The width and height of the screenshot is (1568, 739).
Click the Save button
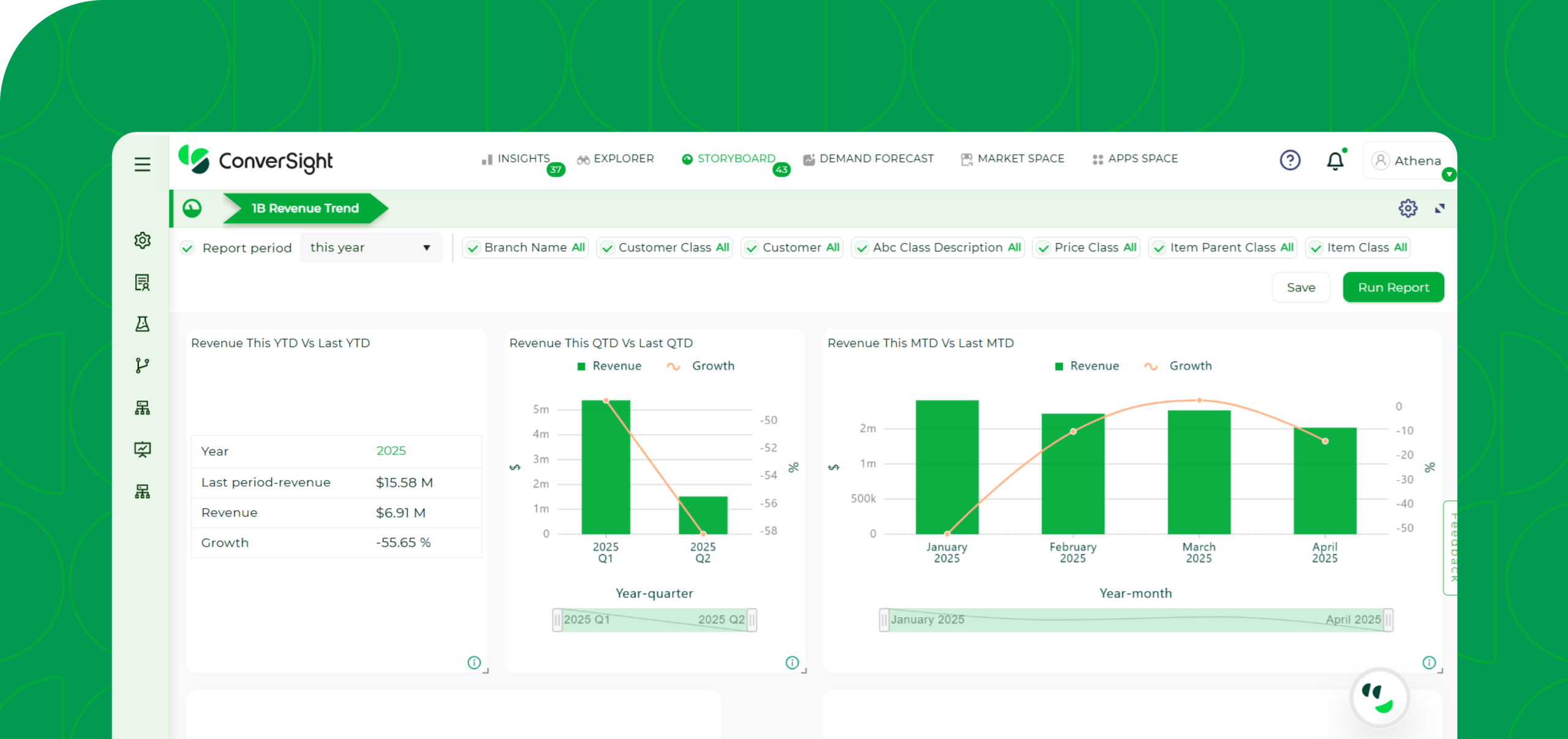(1301, 287)
